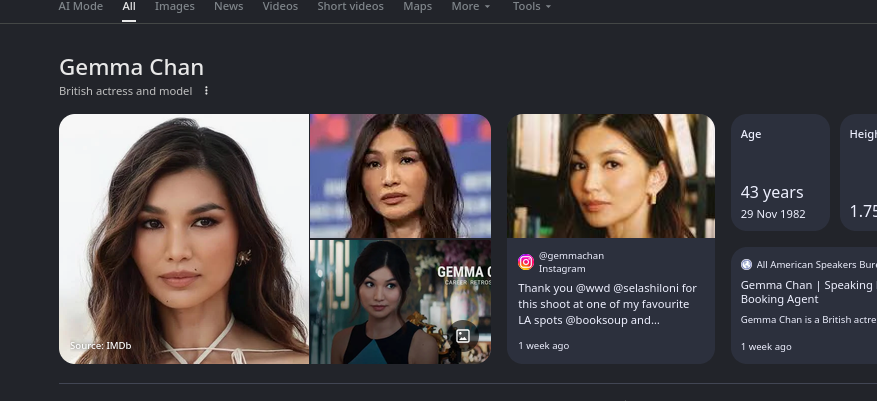Switch to the Images tab
The image size is (877, 401).
[175, 7]
